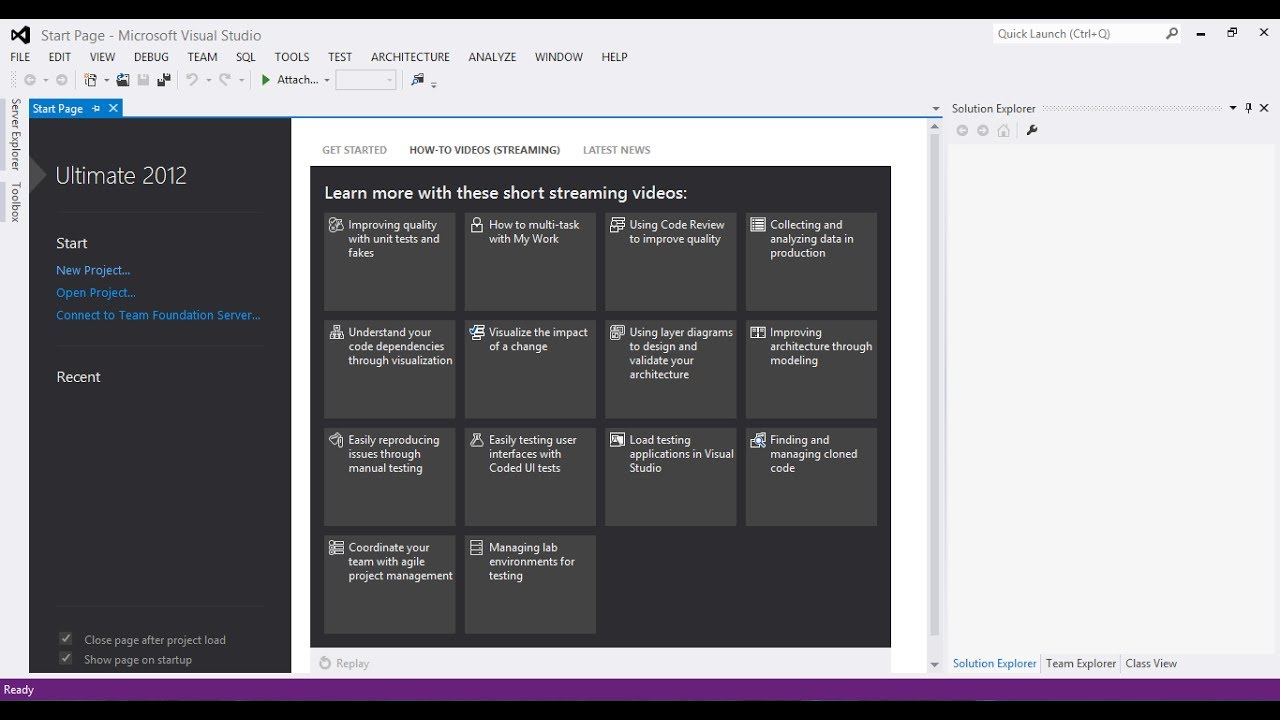The height and width of the screenshot is (720, 1280).
Task: Select the Solution Explorer bottom tab
Action: (x=995, y=663)
